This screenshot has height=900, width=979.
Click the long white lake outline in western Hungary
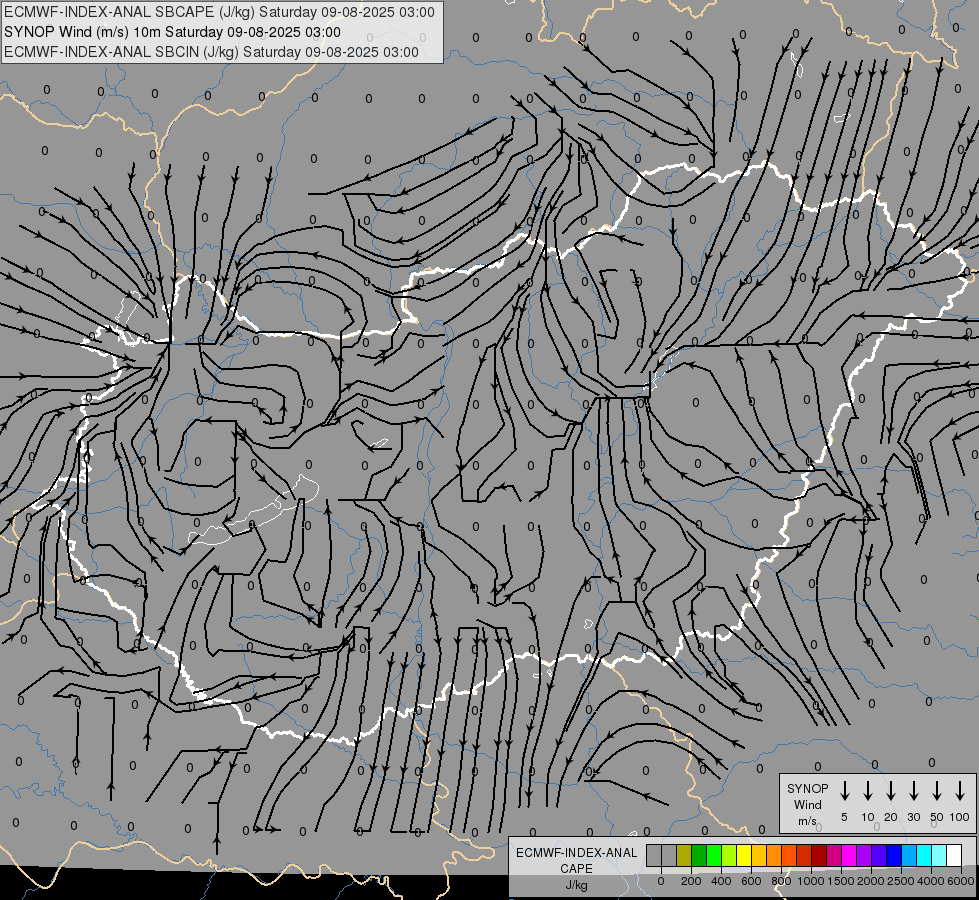pos(253,512)
